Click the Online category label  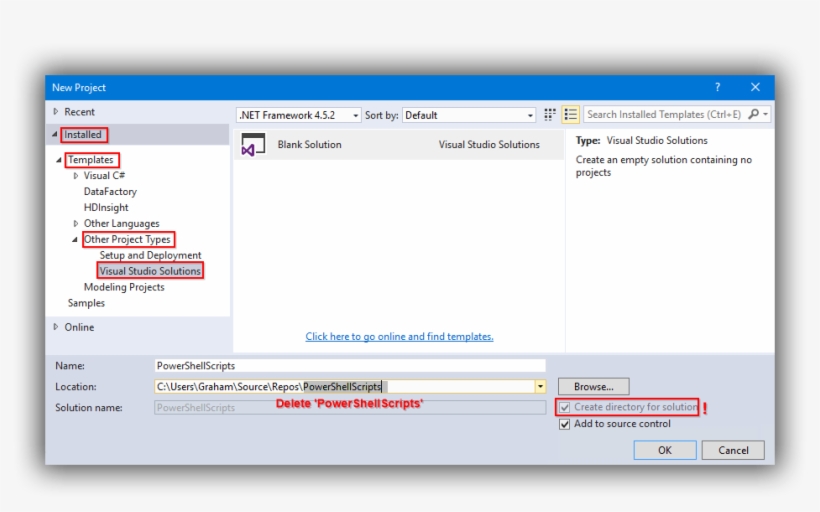pos(79,327)
